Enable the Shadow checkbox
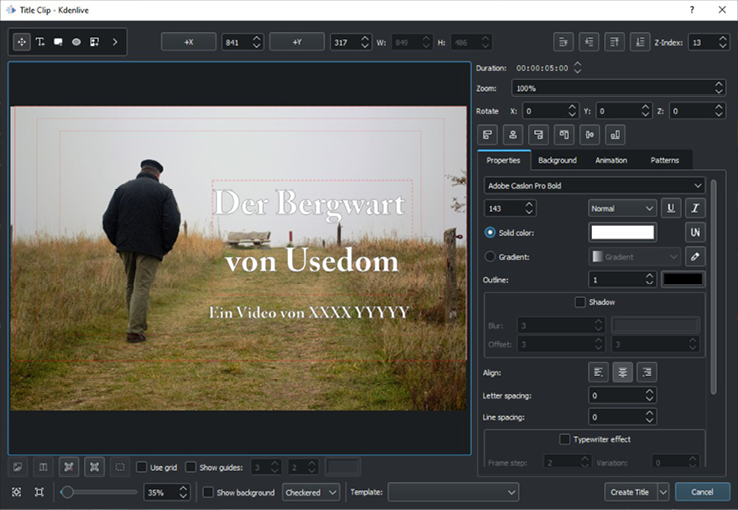The height and width of the screenshot is (510, 738). (x=580, y=302)
